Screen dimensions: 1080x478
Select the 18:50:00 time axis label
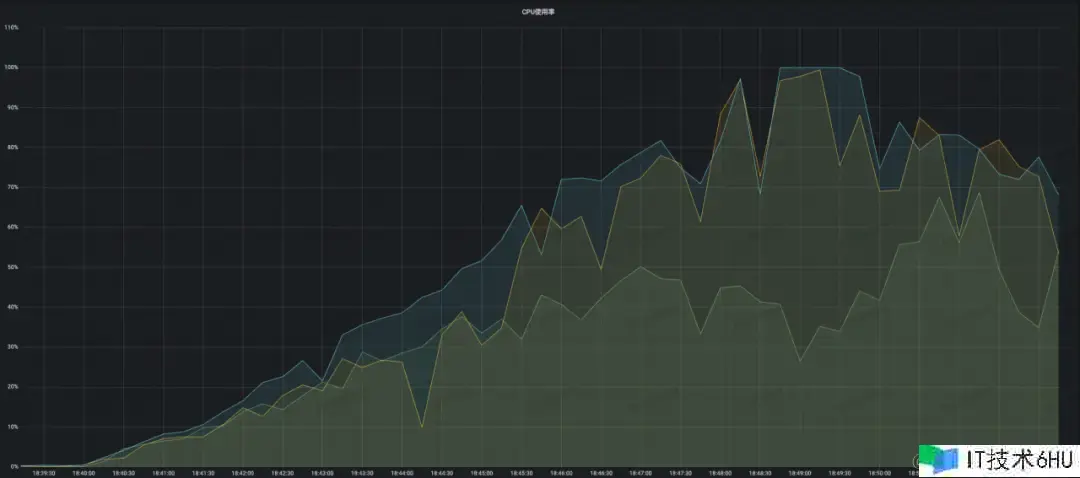pos(879,473)
